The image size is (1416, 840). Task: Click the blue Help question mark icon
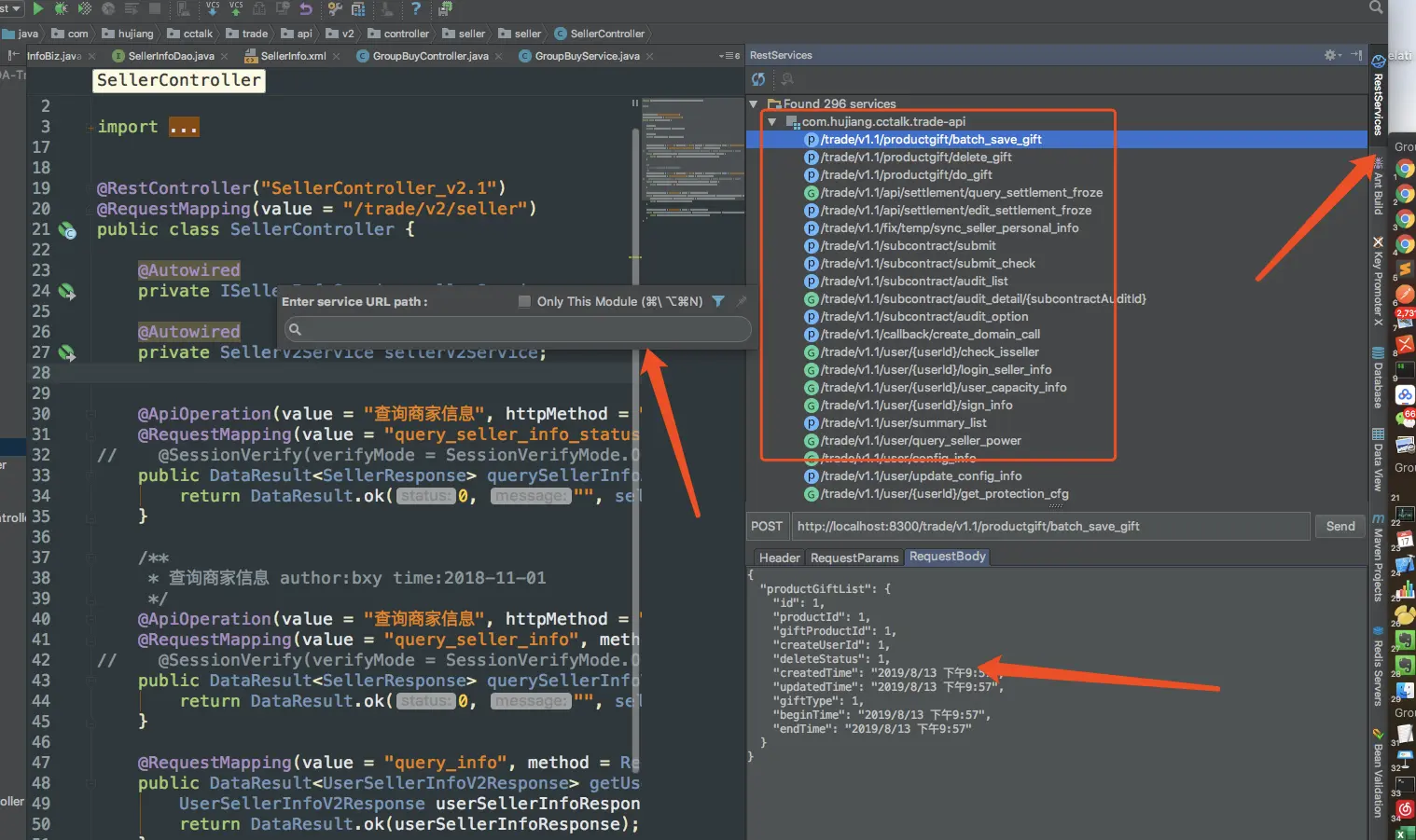(416, 8)
